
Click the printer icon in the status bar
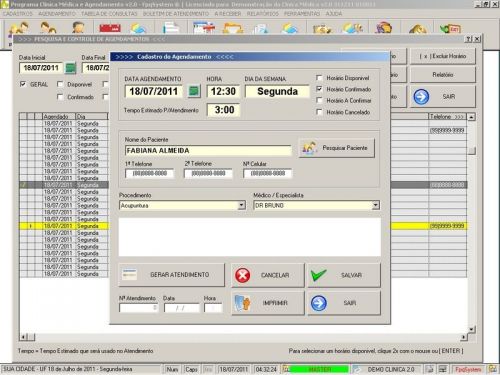pos(430,369)
